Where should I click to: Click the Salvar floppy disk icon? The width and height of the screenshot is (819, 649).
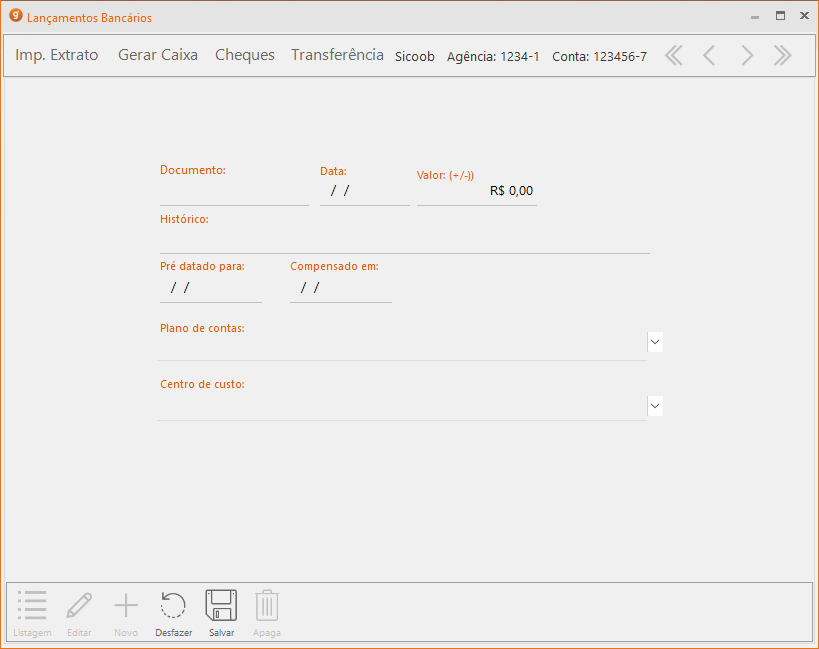point(221,605)
